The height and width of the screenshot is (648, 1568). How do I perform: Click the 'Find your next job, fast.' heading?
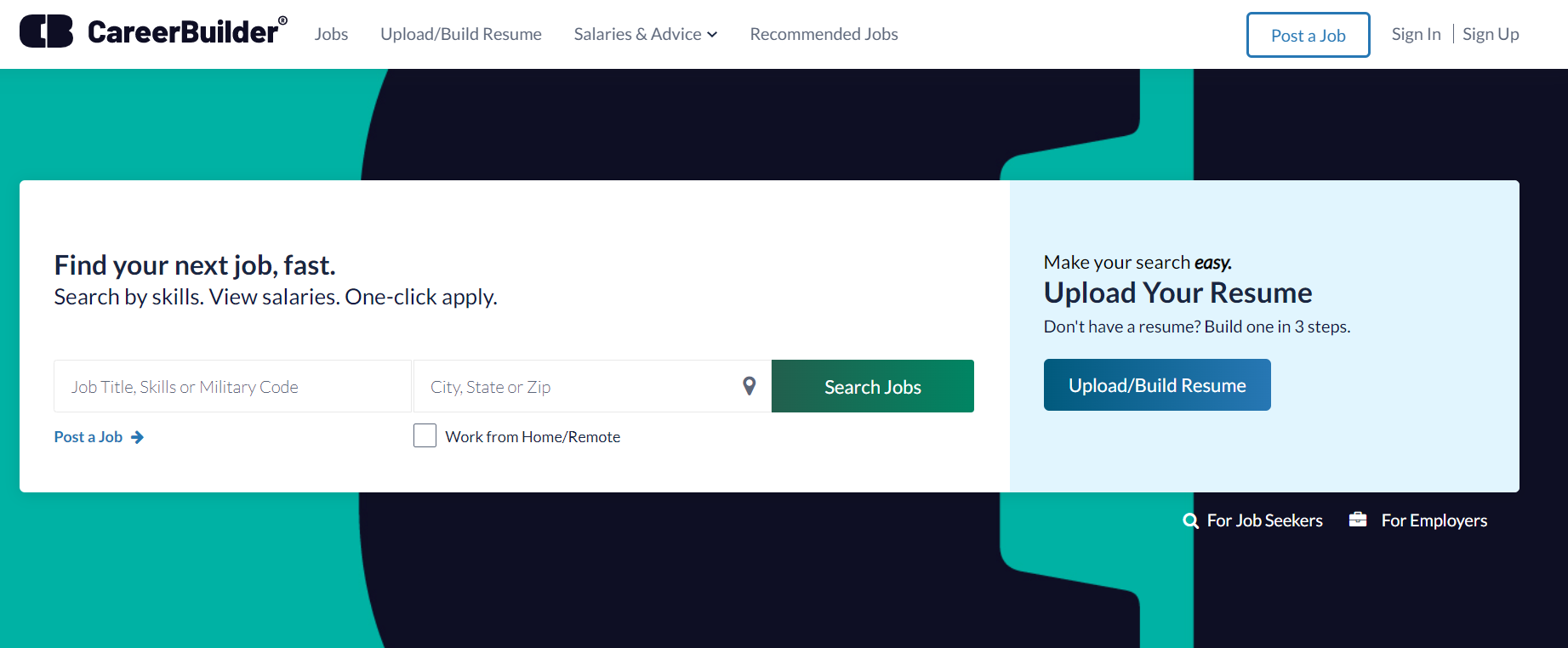pyautogui.click(x=195, y=265)
